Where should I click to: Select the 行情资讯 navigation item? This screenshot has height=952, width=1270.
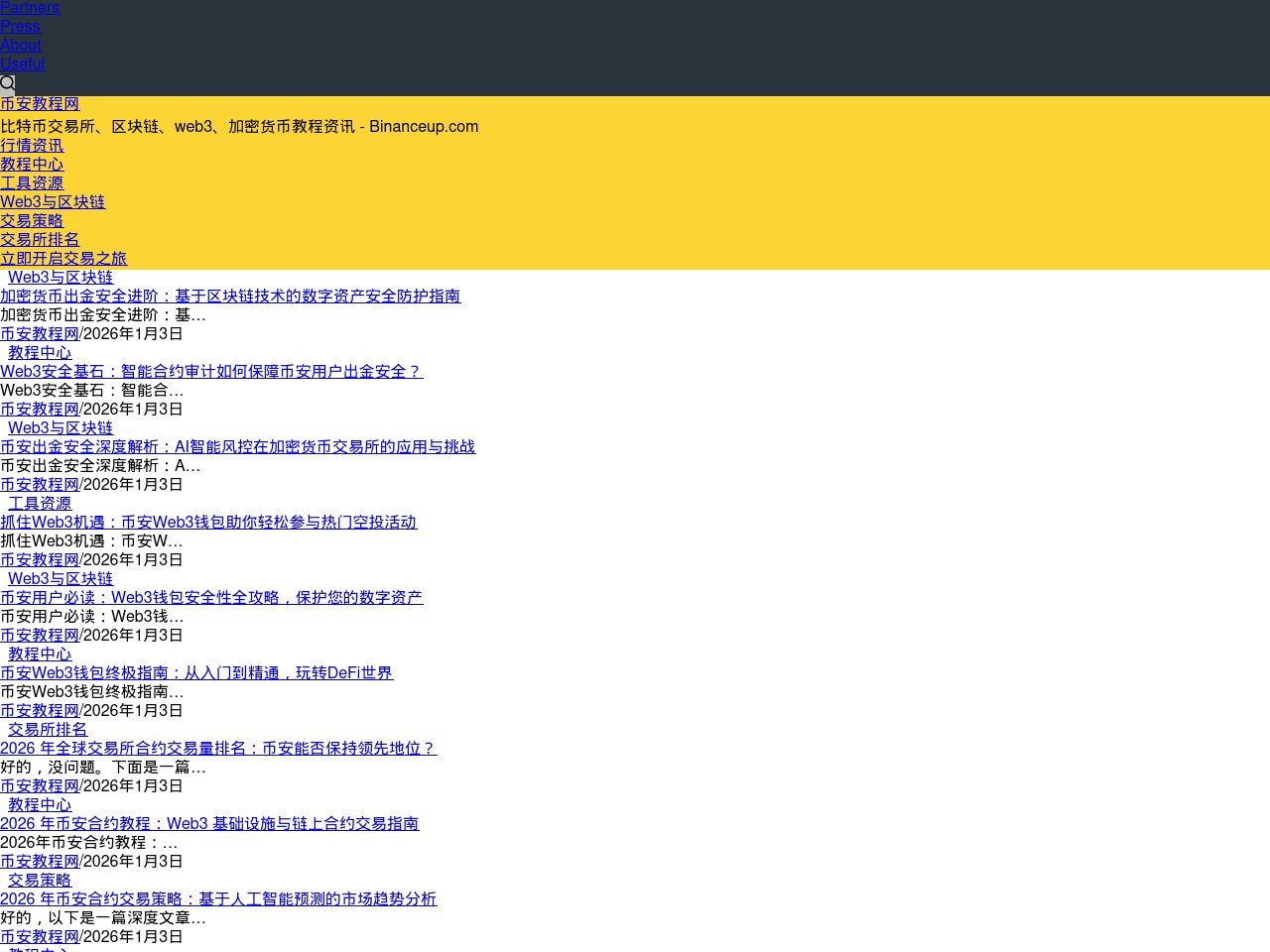(32, 146)
